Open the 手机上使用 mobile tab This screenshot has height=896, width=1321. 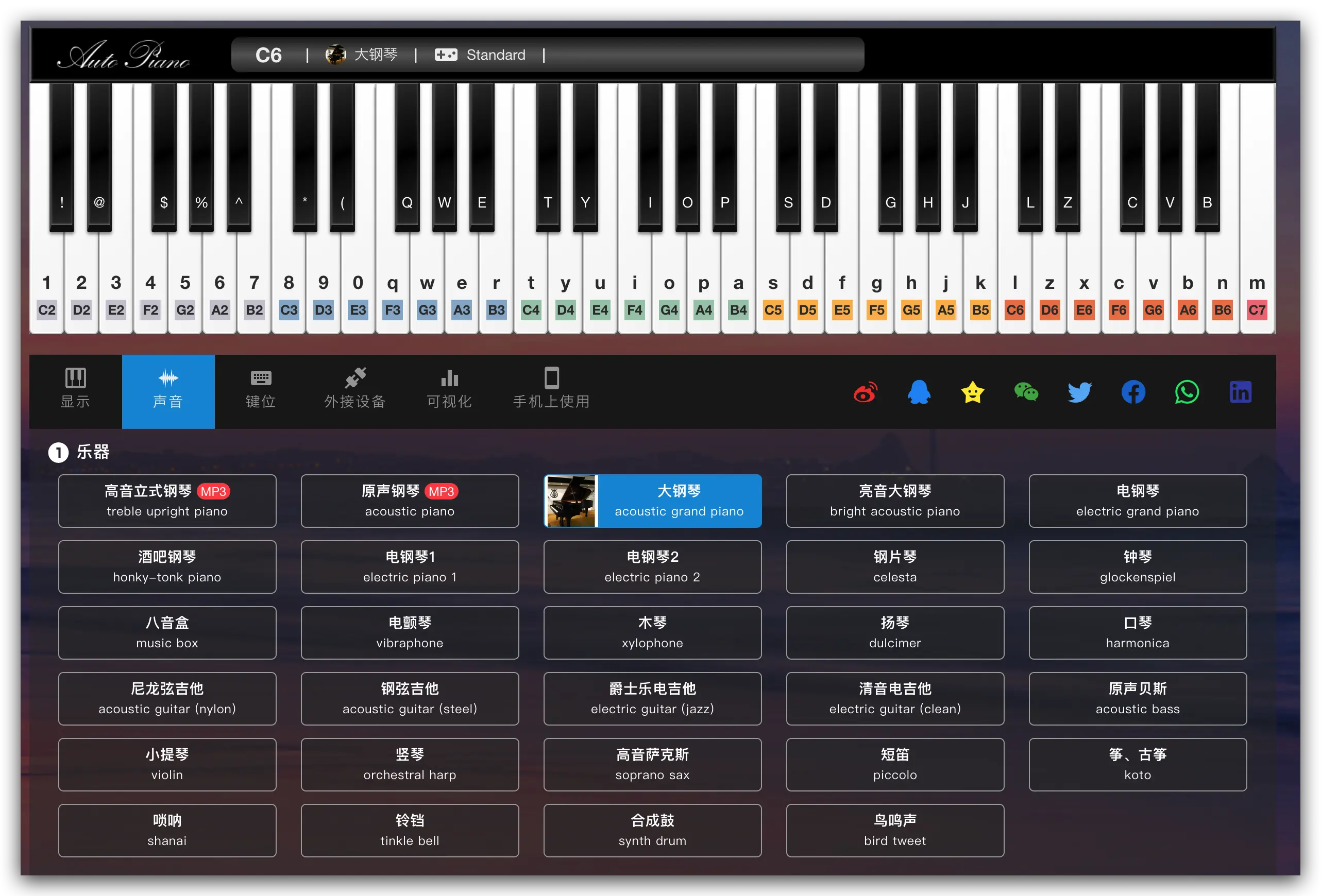551,391
